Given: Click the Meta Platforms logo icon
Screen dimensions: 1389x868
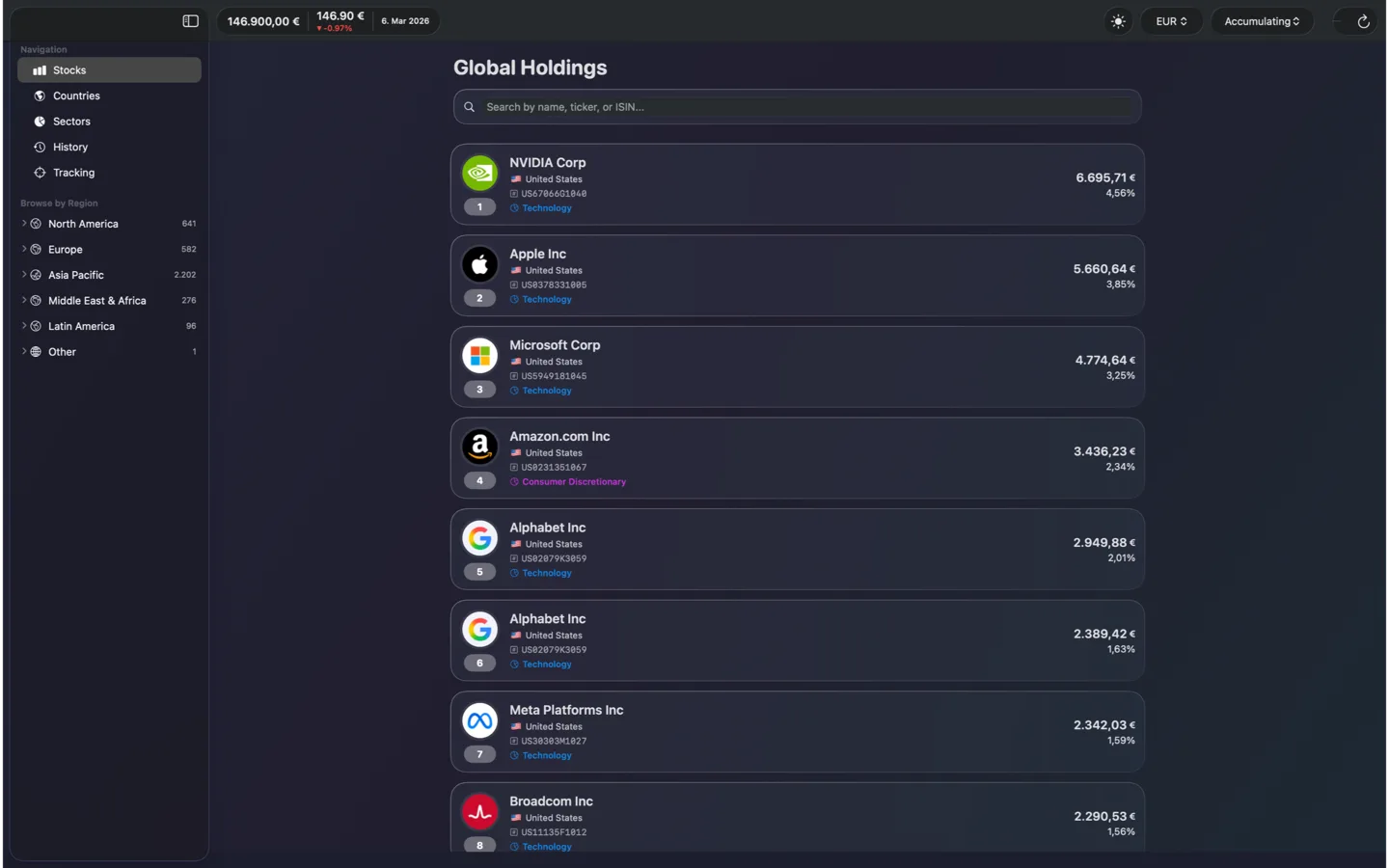Looking at the screenshot, I should [479, 720].
